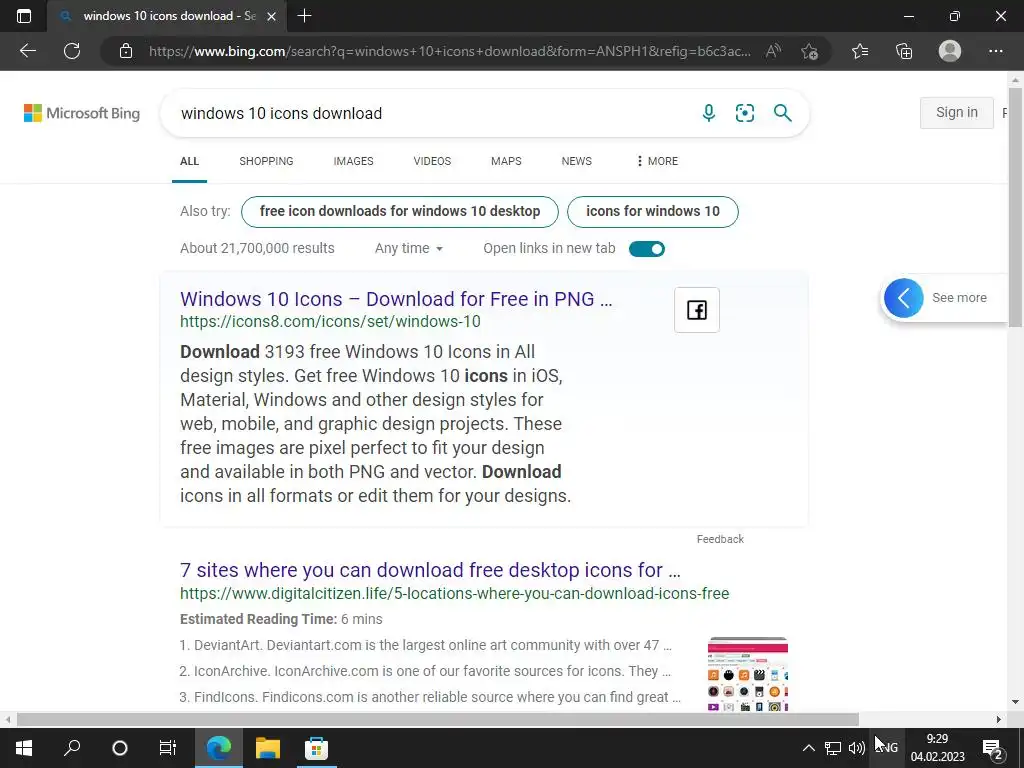Viewport: 1024px width, 768px height.
Task: Open the browser profile icon
Action: [x=950, y=51]
